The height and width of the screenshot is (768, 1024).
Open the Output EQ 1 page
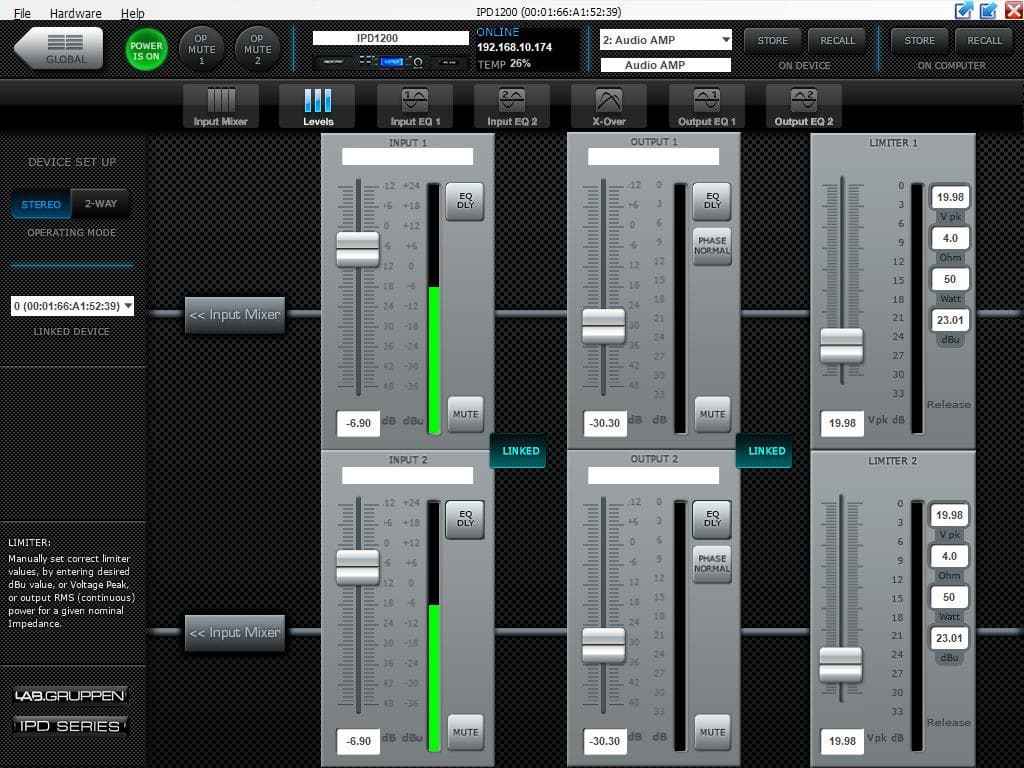click(x=707, y=106)
